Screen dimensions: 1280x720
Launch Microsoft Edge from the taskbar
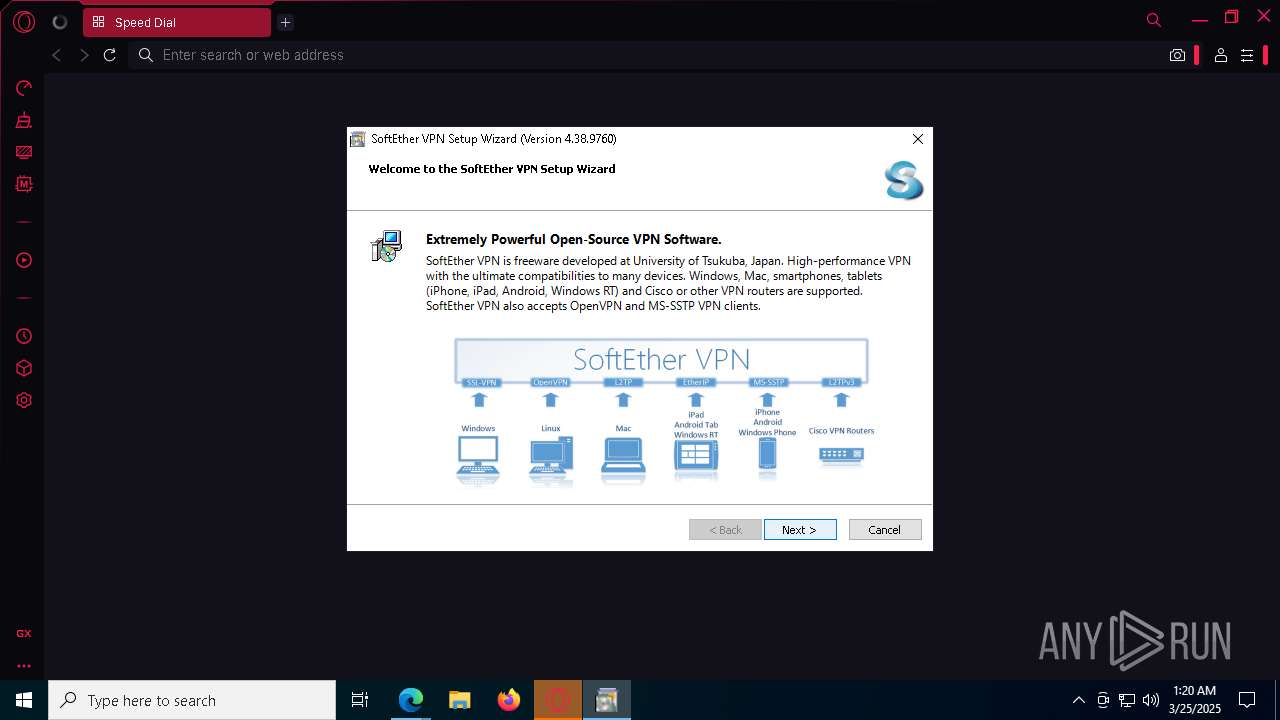(x=411, y=700)
